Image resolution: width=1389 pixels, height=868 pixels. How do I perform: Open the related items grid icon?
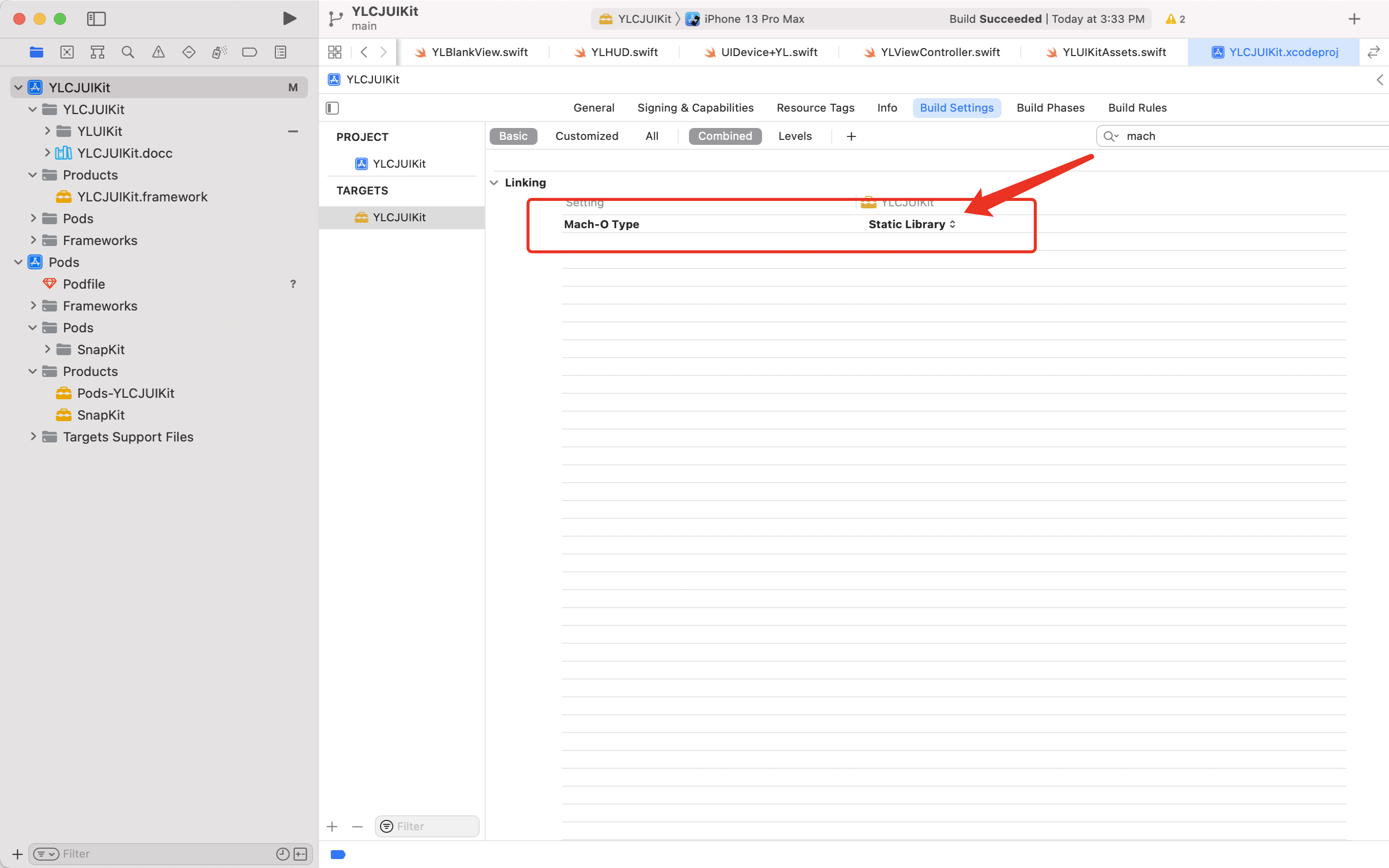coord(335,52)
